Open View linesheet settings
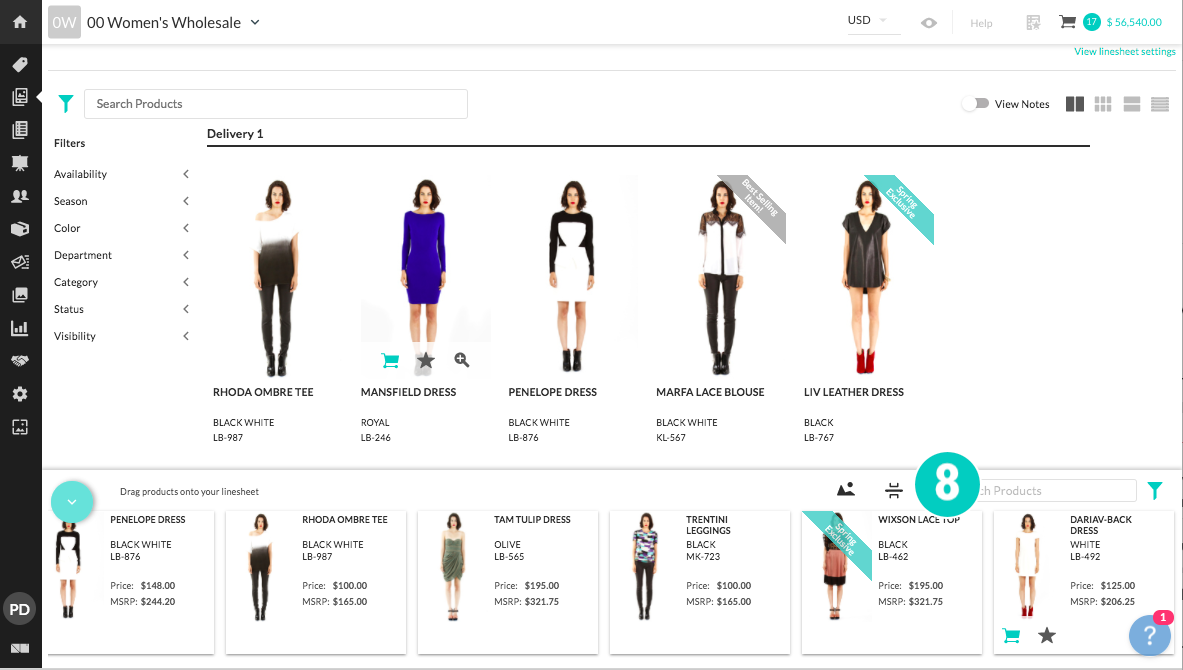The height and width of the screenshot is (670, 1183). tap(1124, 51)
